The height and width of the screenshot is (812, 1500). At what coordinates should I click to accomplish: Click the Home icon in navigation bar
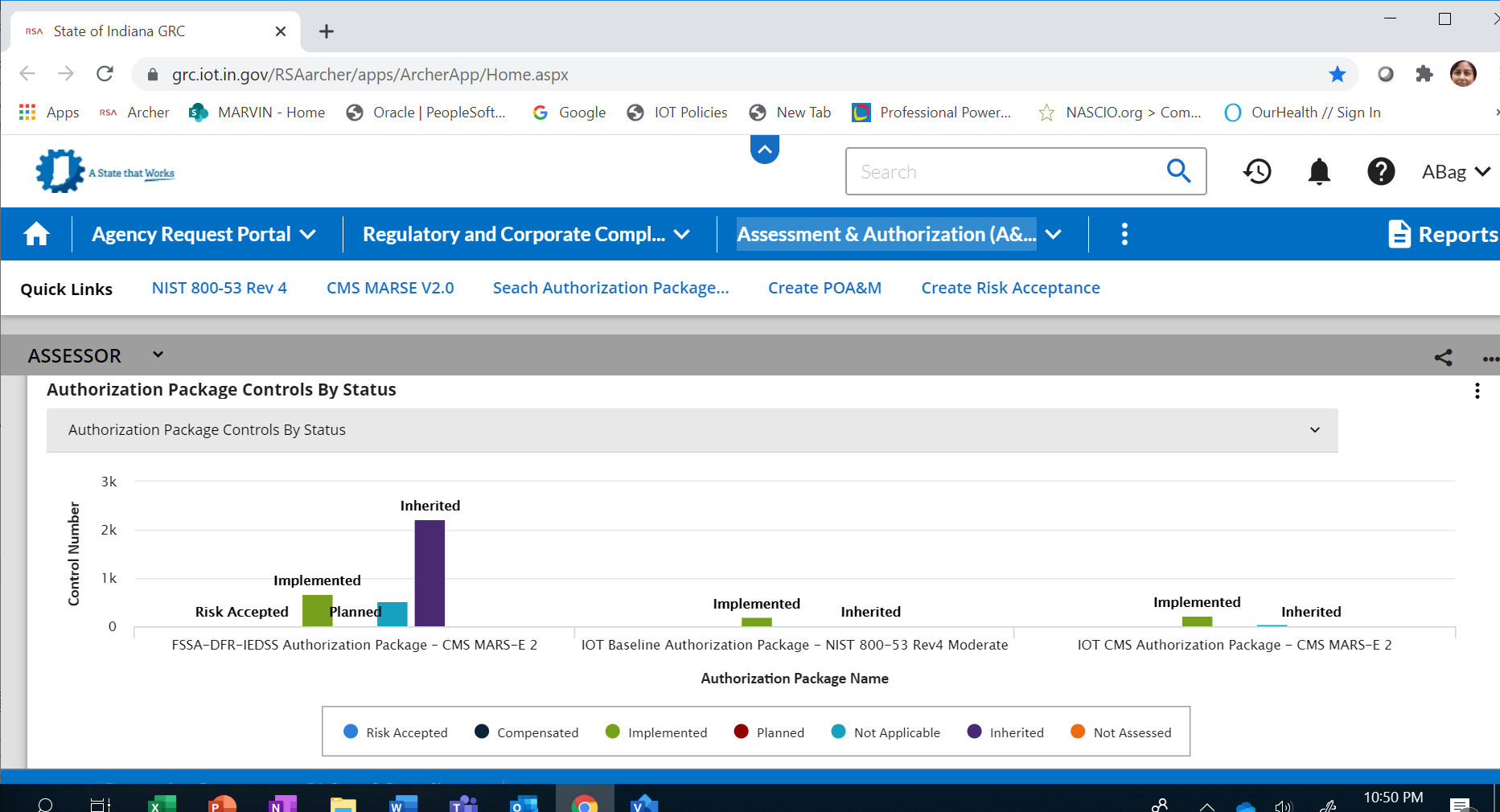[x=36, y=235]
